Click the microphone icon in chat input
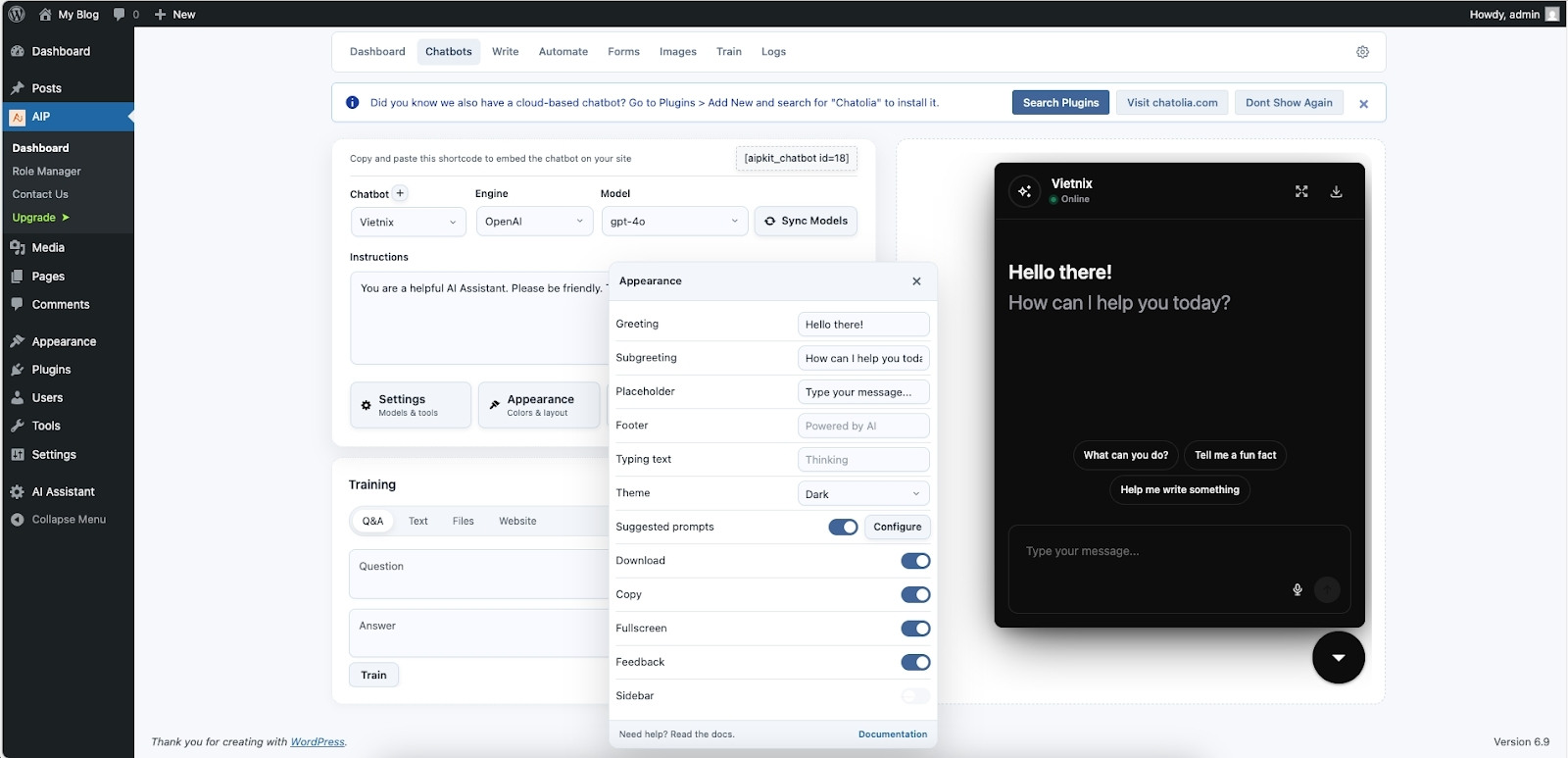This screenshot has height=758, width=1568. coord(1298,589)
